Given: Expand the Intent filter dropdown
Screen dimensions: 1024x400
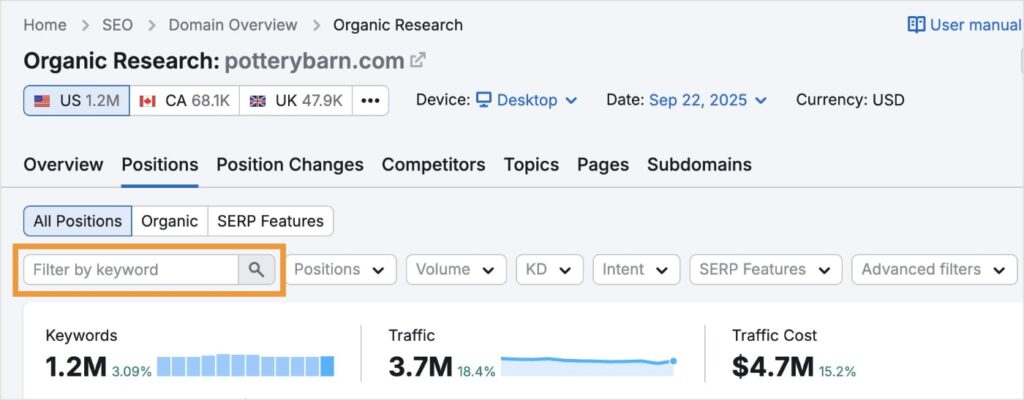Looking at the screenshot, I should (x=636, y=269).
